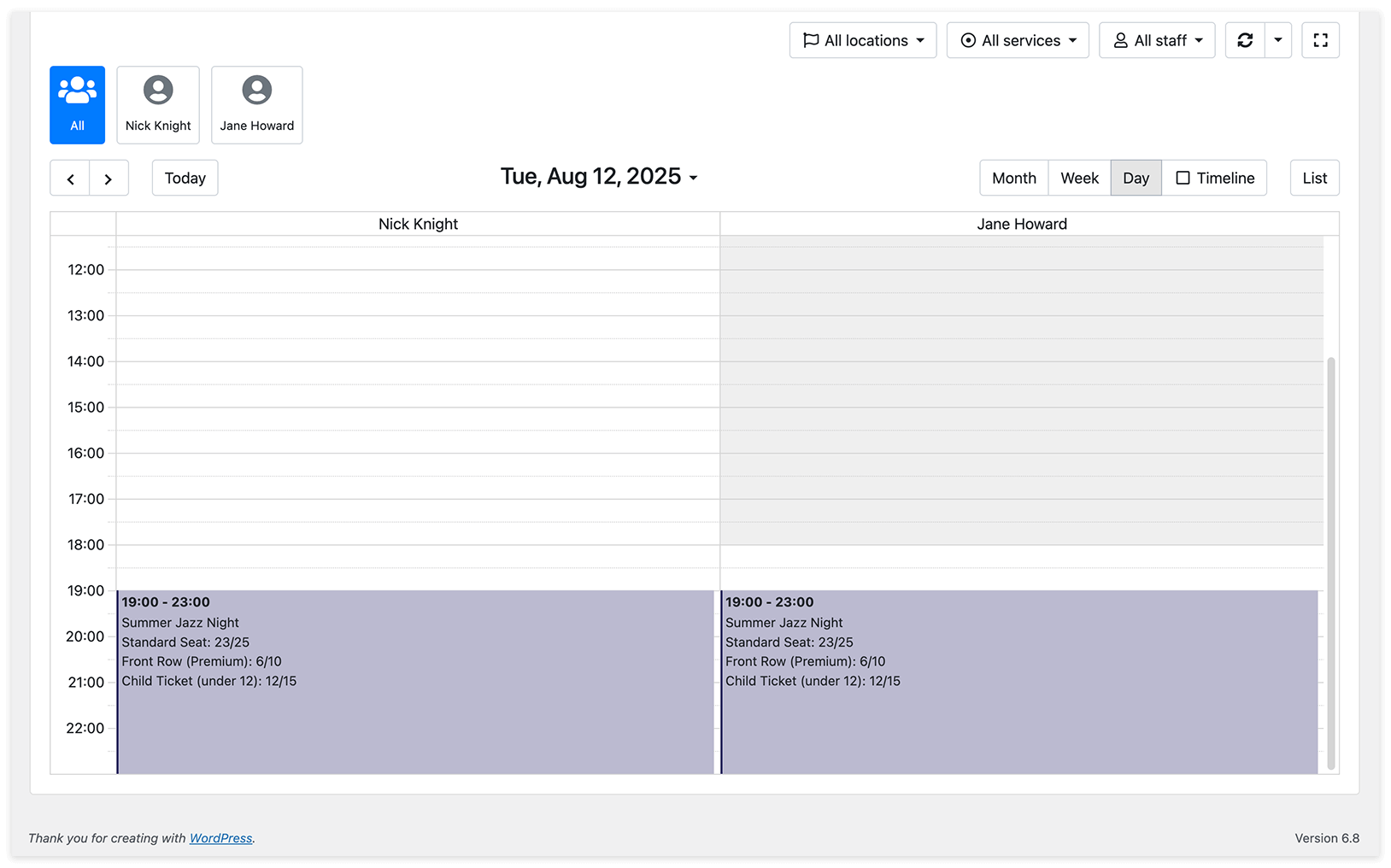Switch to Week view

tap(1080, 179)
